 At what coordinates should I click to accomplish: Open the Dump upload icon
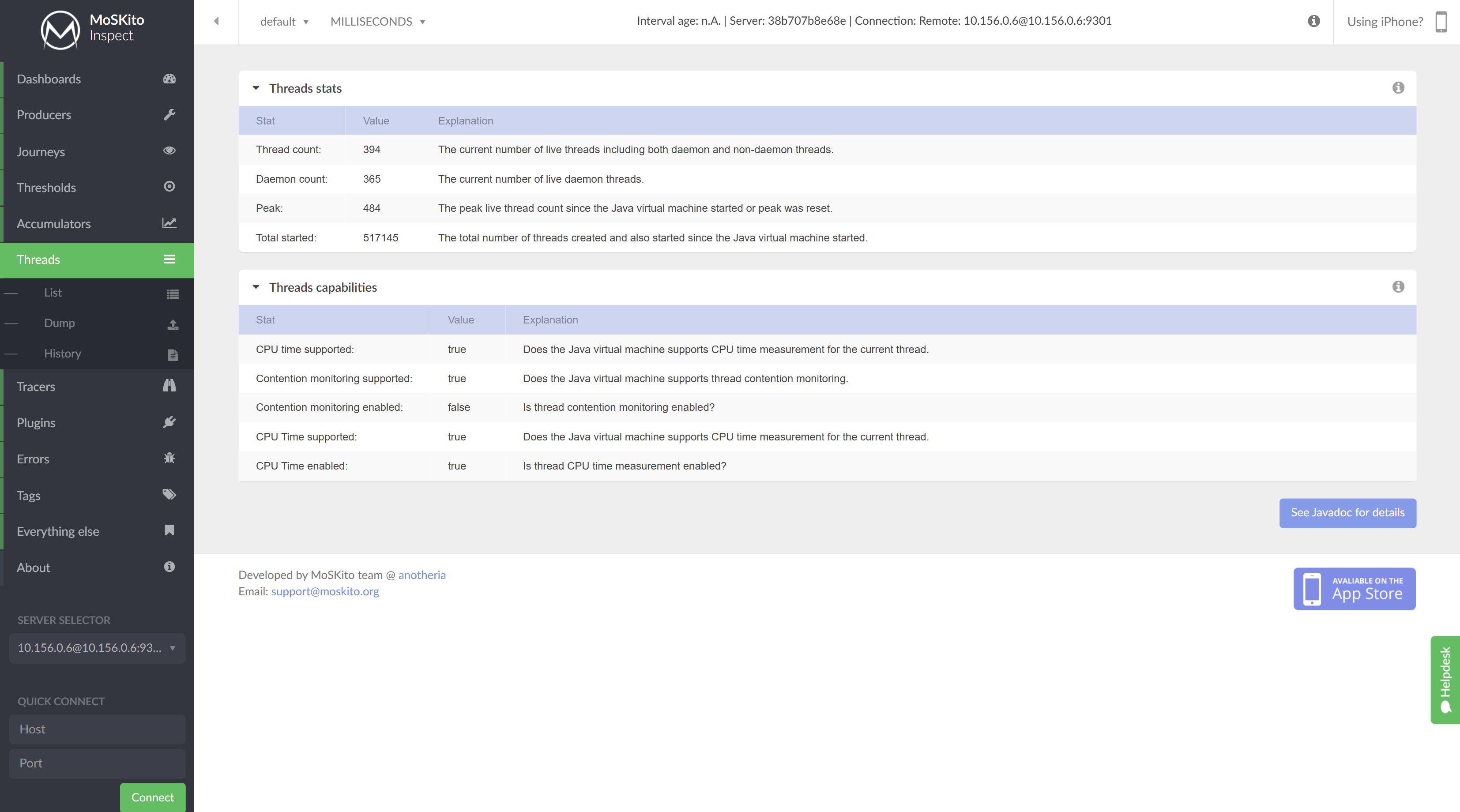(173, 324)
